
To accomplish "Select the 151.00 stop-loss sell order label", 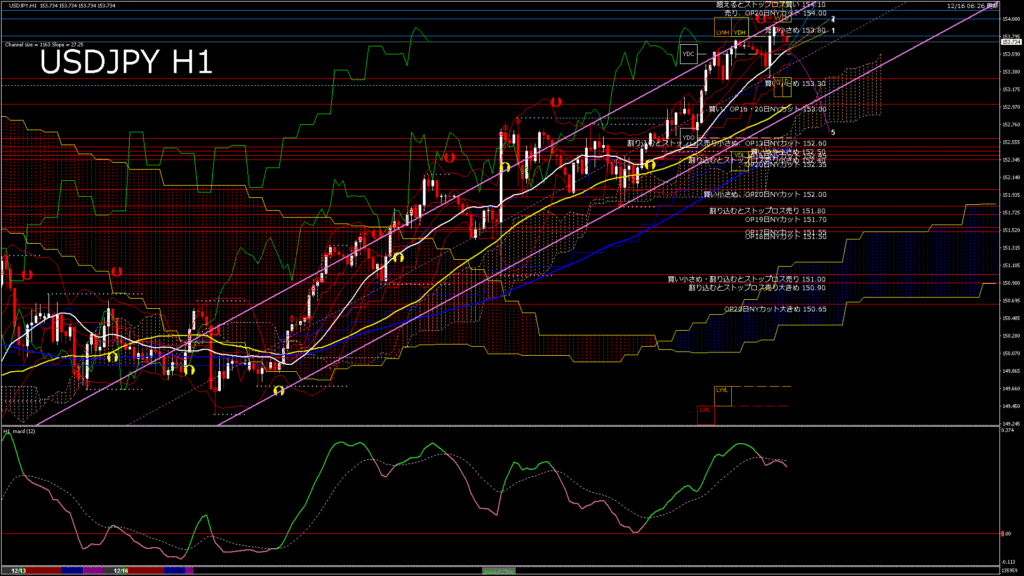I will [x=746, y=278].
